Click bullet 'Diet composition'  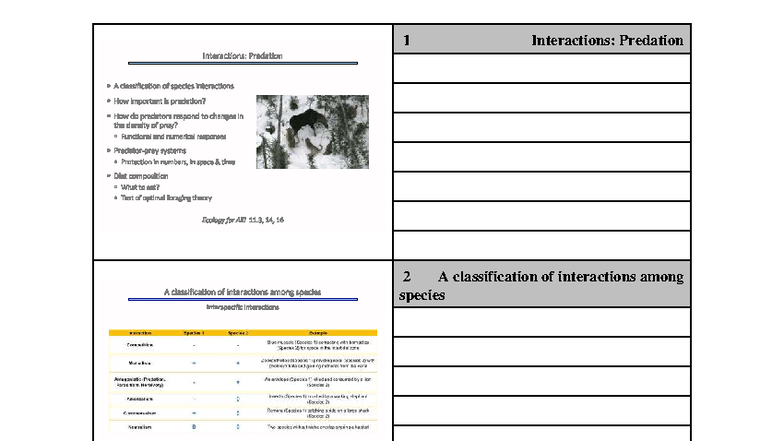[140, 176]
